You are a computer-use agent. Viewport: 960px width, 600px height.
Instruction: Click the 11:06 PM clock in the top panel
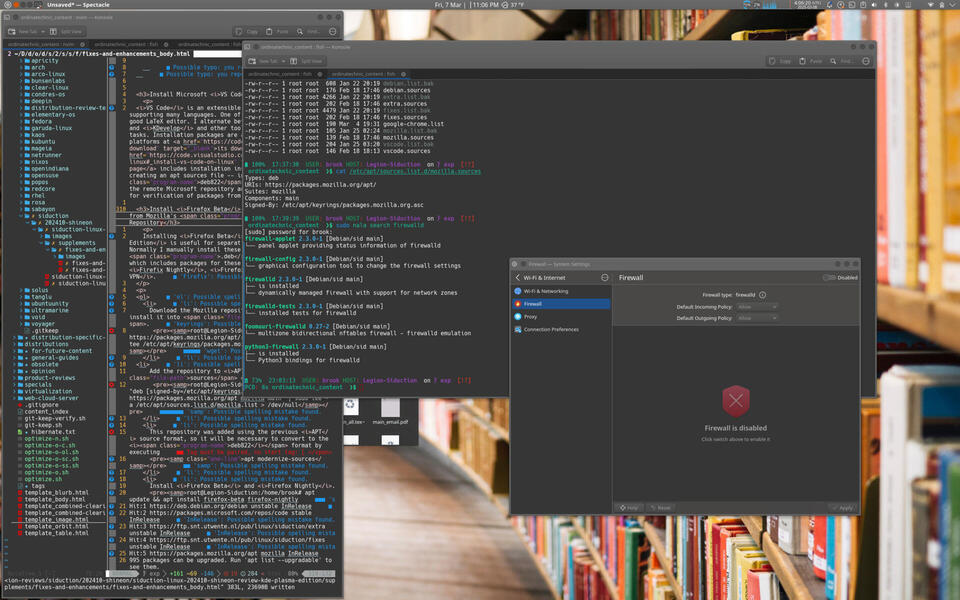tap(484, 4)
